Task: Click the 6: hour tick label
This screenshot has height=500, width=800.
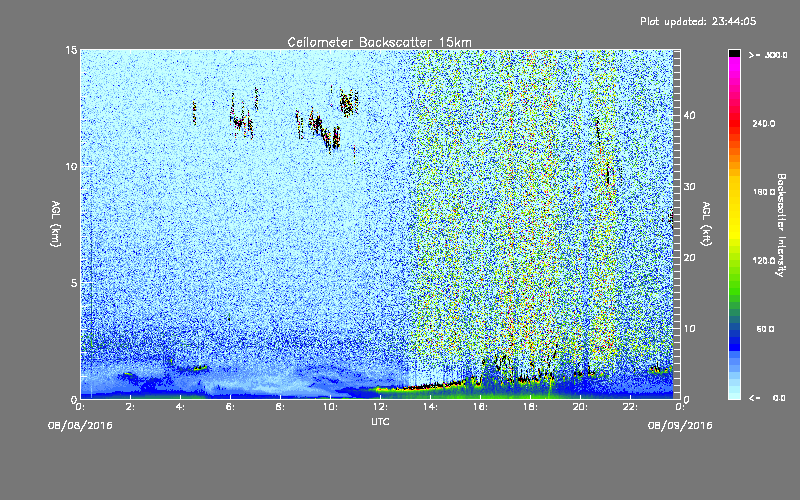Action: (x=230, y=407)
